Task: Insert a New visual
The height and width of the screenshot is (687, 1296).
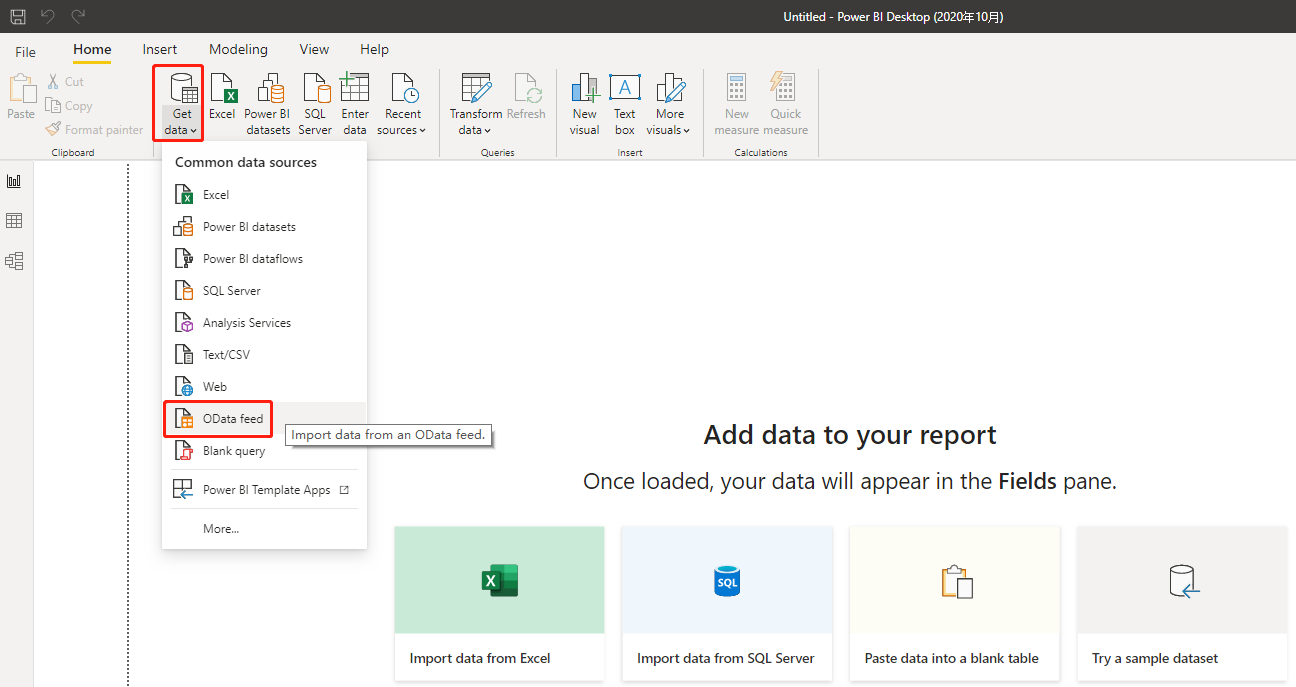Action: coord(585,104)
